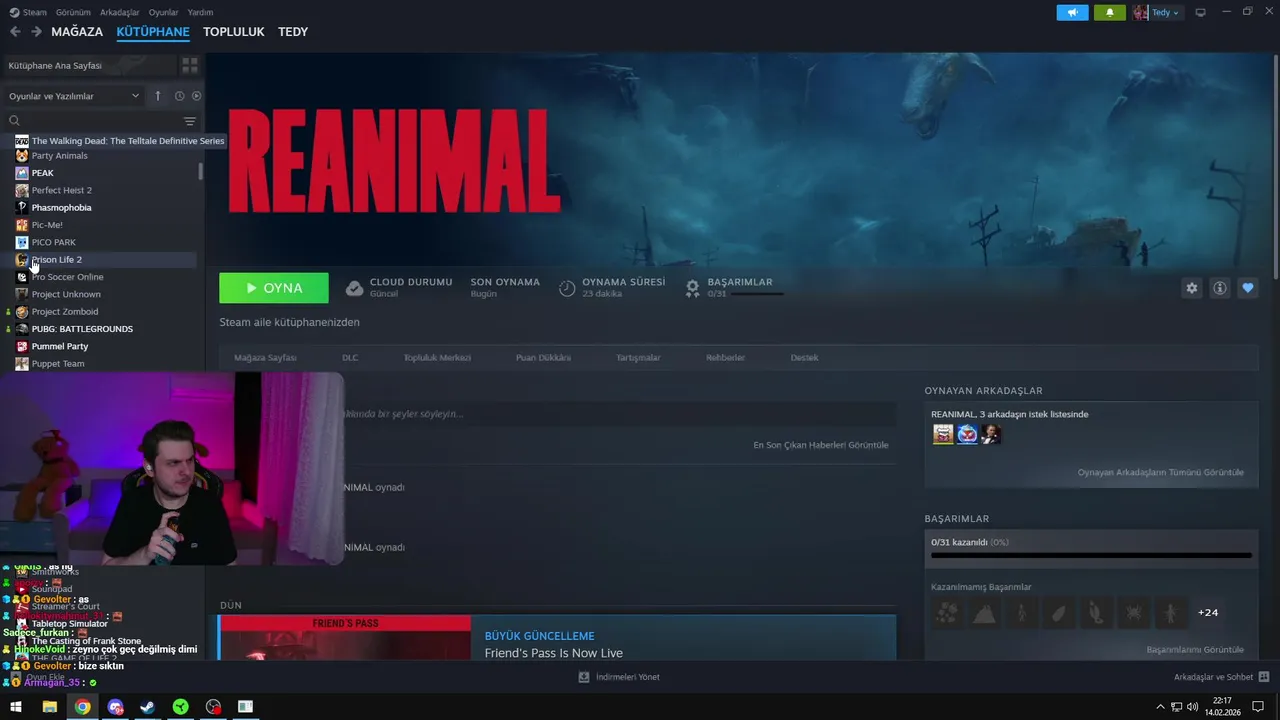Click the Big Picture mode monitor icon
The height and width of the screenshot is (720, 1280).
[x=1201, y=13]
